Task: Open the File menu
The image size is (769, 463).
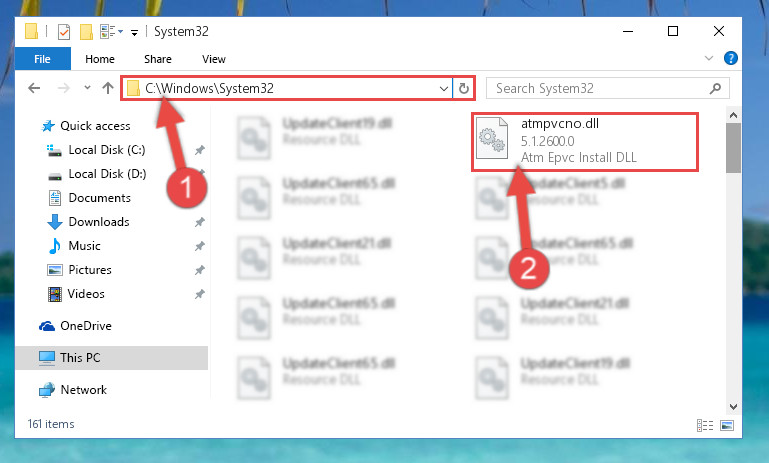Action: pyautogui.click(x=43, y=59)
